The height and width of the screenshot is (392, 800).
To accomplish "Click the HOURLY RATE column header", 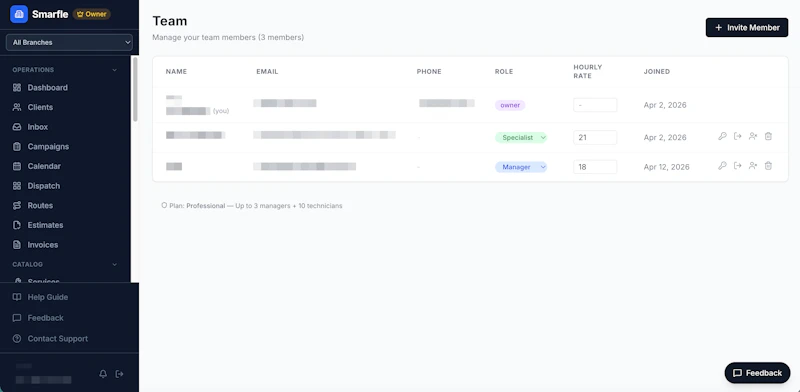I will coord(588,71).
